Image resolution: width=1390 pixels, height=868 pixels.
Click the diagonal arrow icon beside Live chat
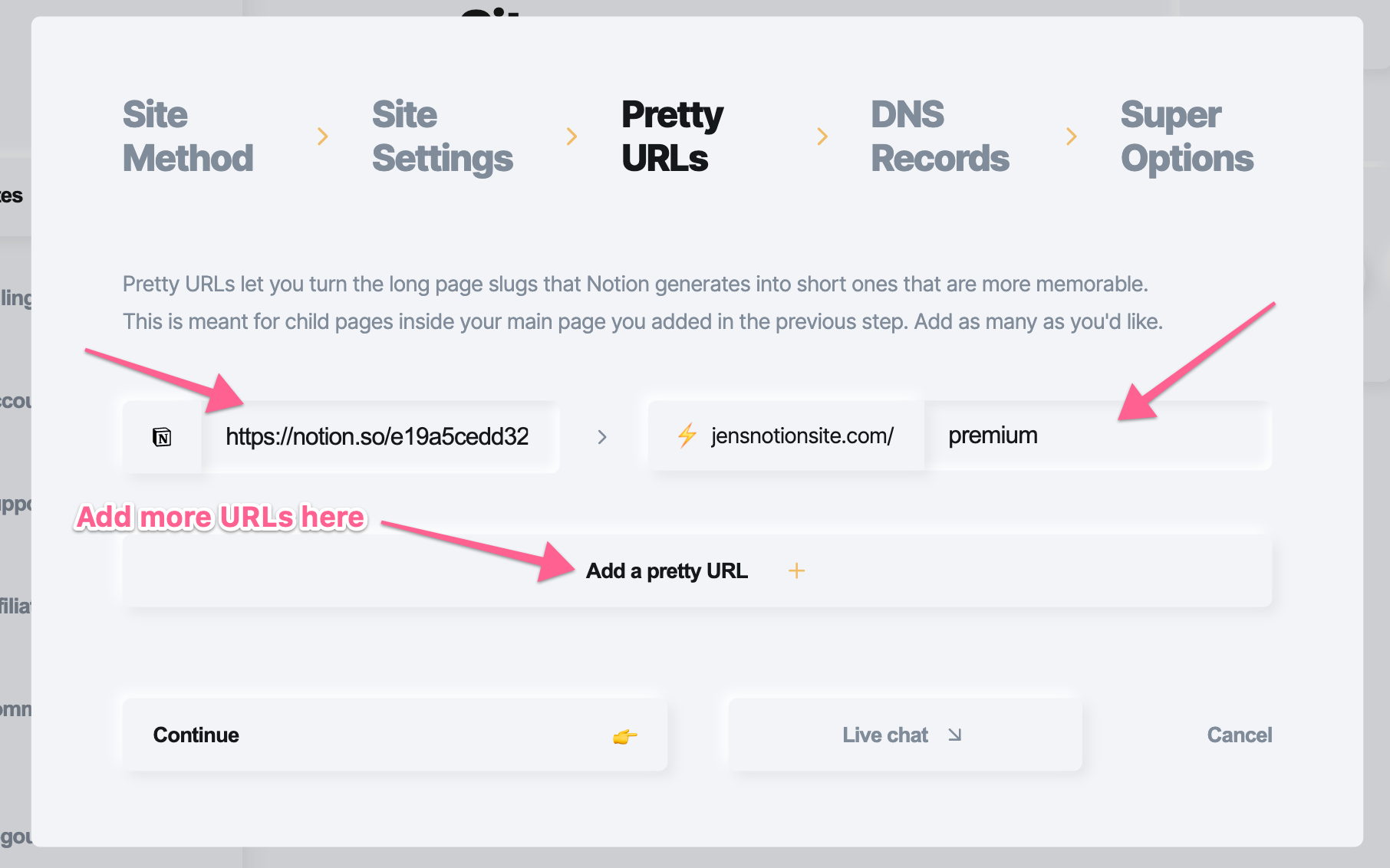click(954, 735)
